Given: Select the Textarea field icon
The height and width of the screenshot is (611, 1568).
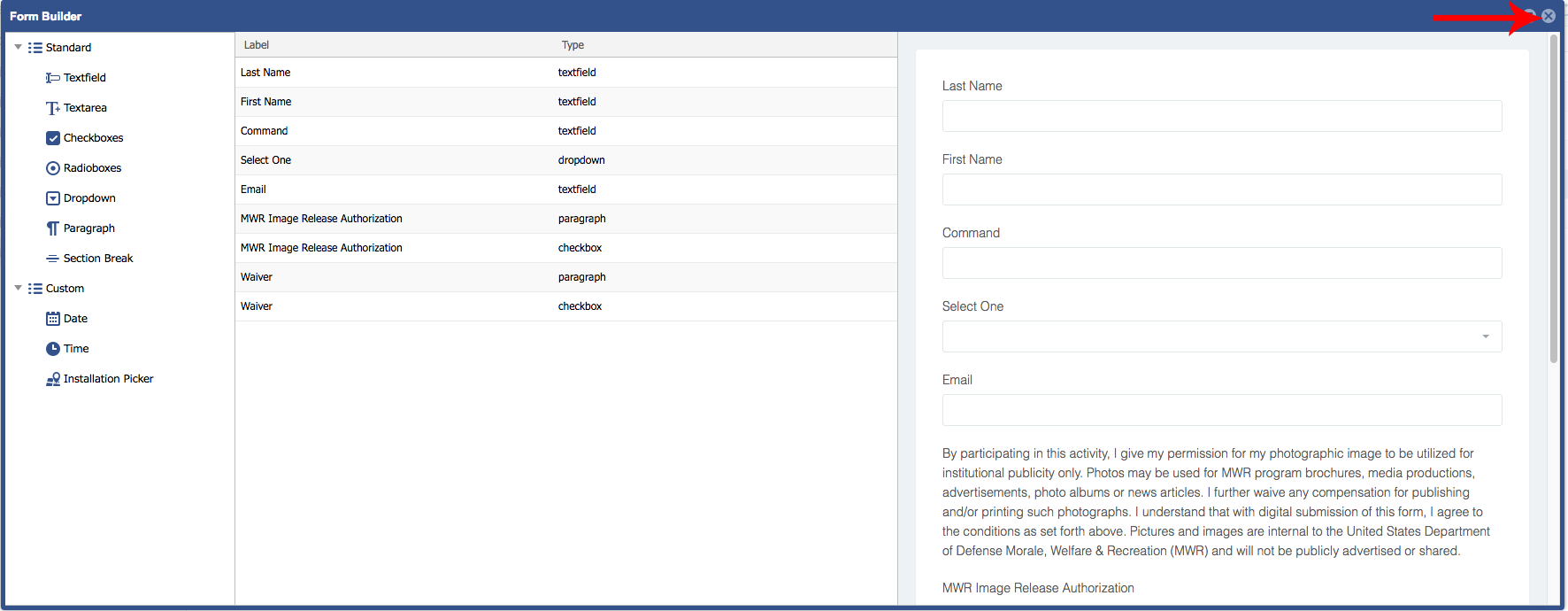Looking at the screenshot, I should (x=53, y=108).
